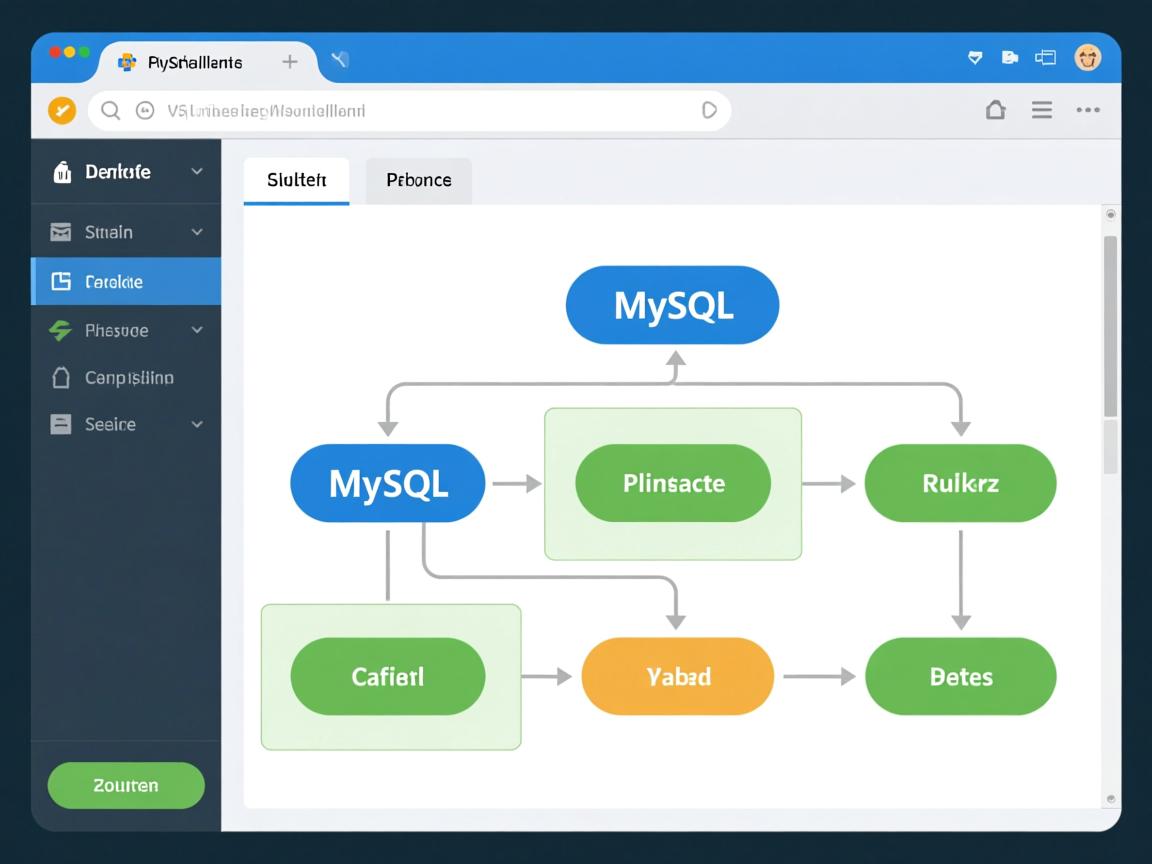Open the browser home icon
The image size is (1152, 864).
coord(996,110)
